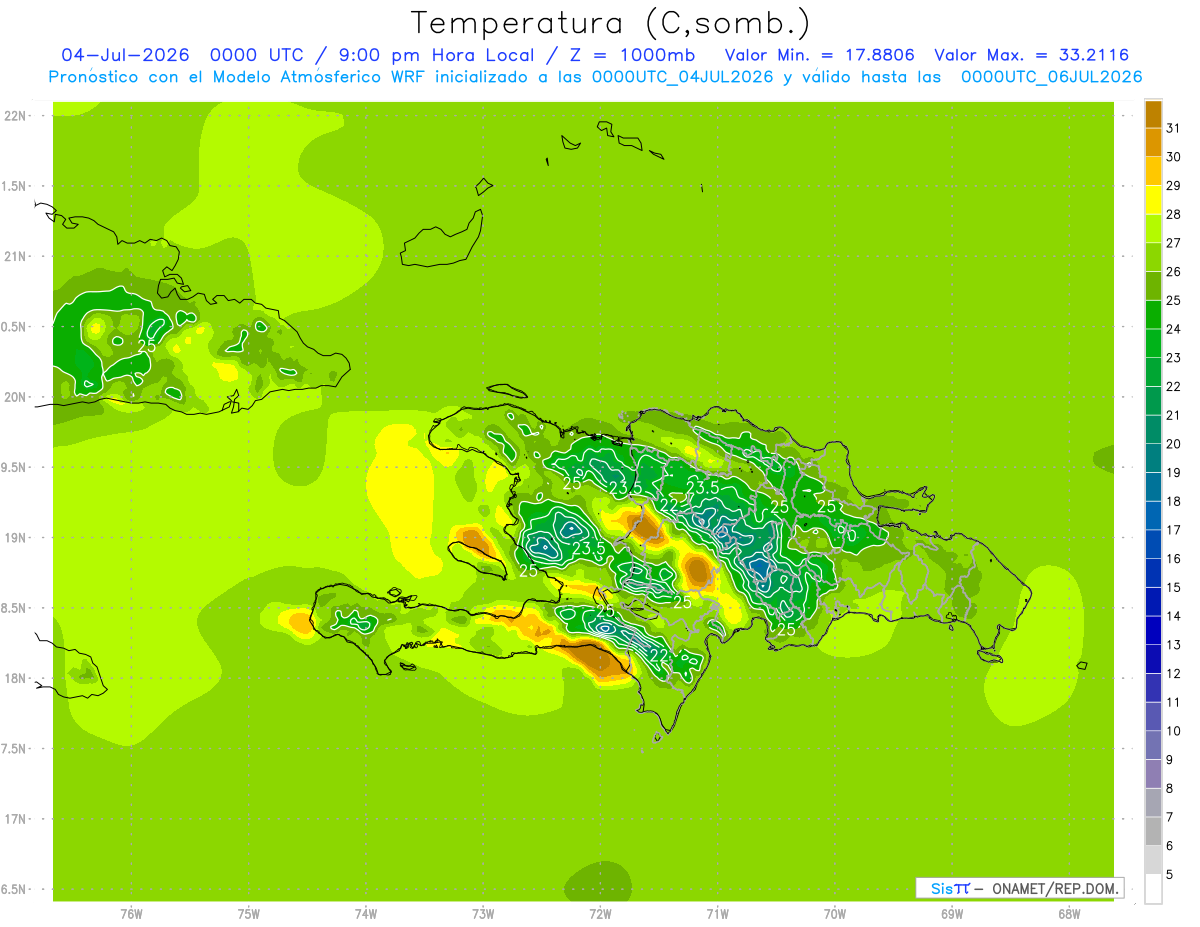The height and width of the screenshot is (927, 1200).
Task: Click the orange swatch between 30 and 31
Action: coord(1153,143)
